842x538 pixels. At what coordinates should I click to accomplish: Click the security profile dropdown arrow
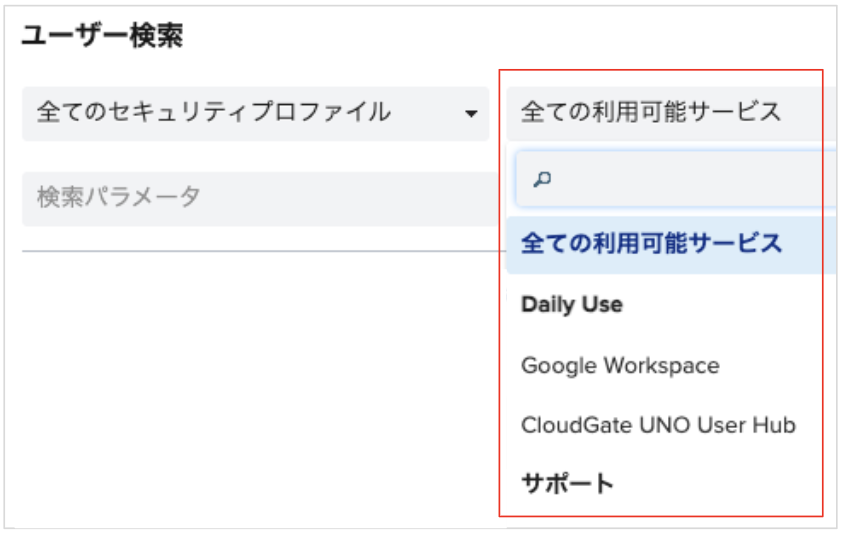471,114
